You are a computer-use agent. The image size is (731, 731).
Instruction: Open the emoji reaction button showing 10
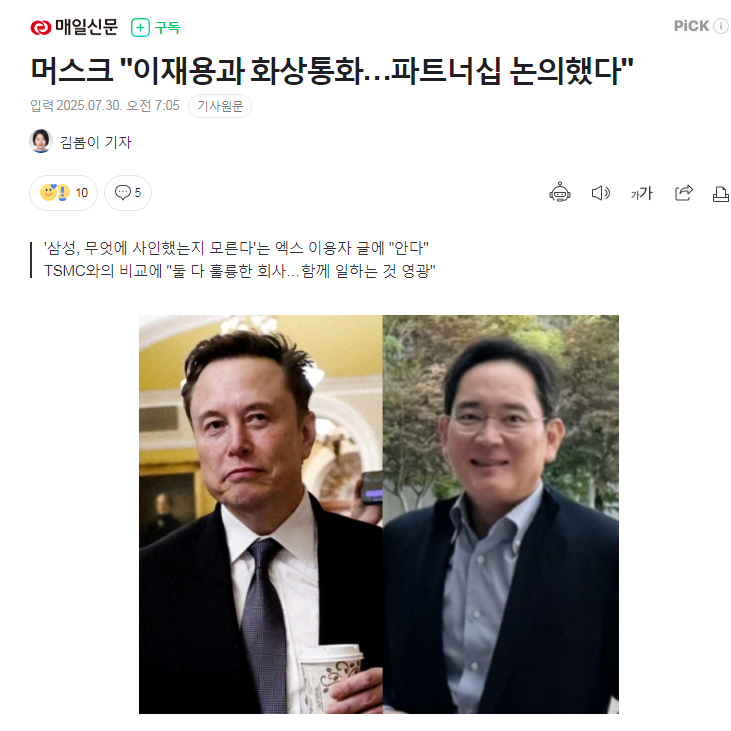[x=63, y=193]
